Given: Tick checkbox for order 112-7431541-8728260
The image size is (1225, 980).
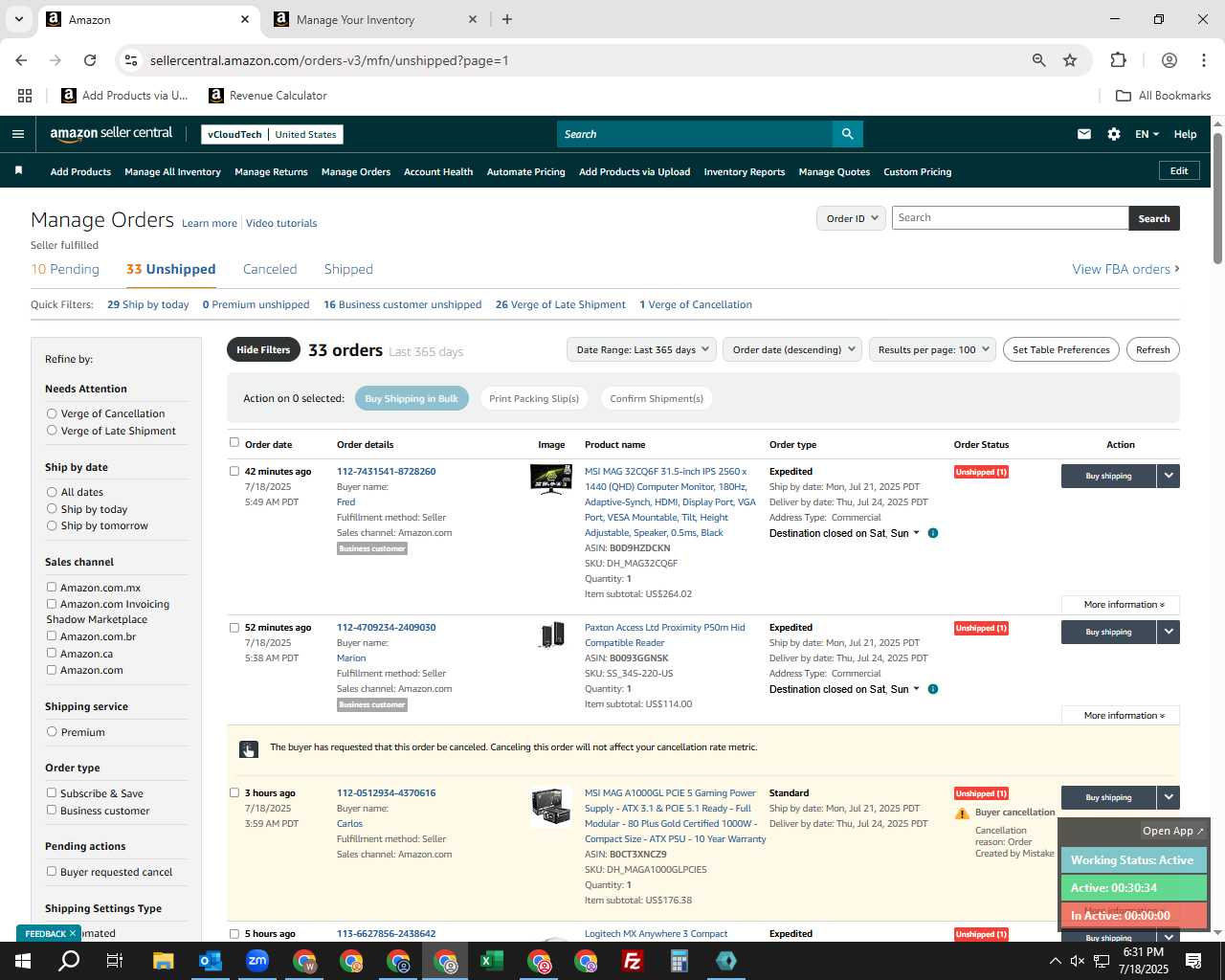Looking at the screenshot, I should click(234, 471).
